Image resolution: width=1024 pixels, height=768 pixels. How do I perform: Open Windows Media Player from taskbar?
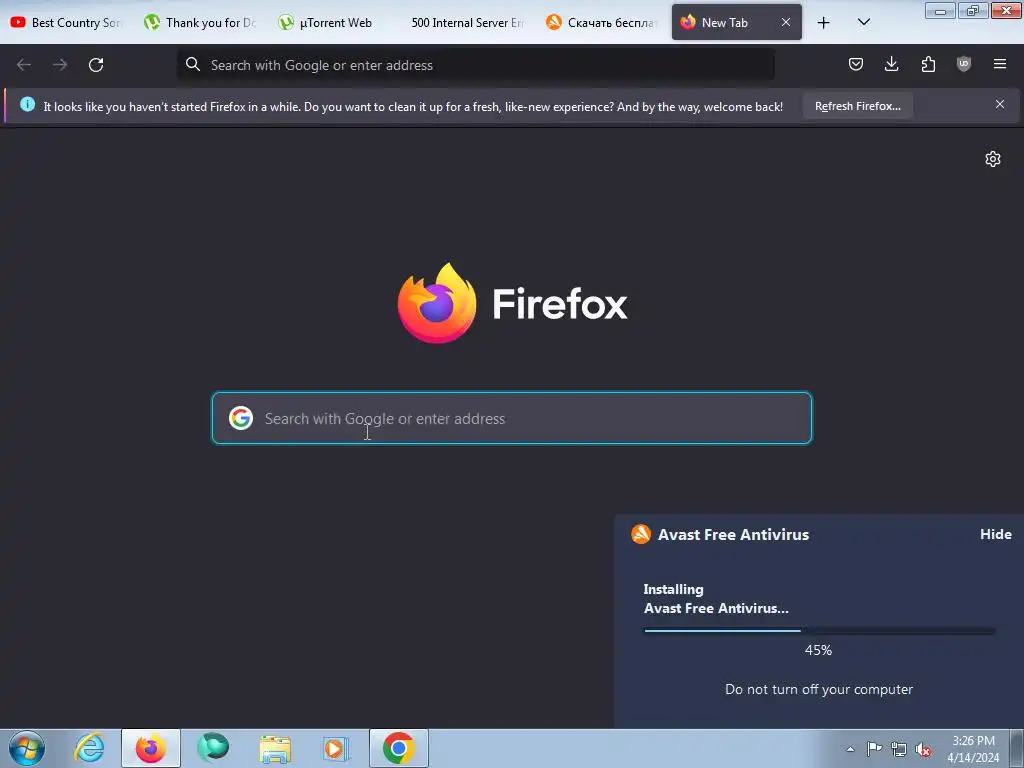336,748
